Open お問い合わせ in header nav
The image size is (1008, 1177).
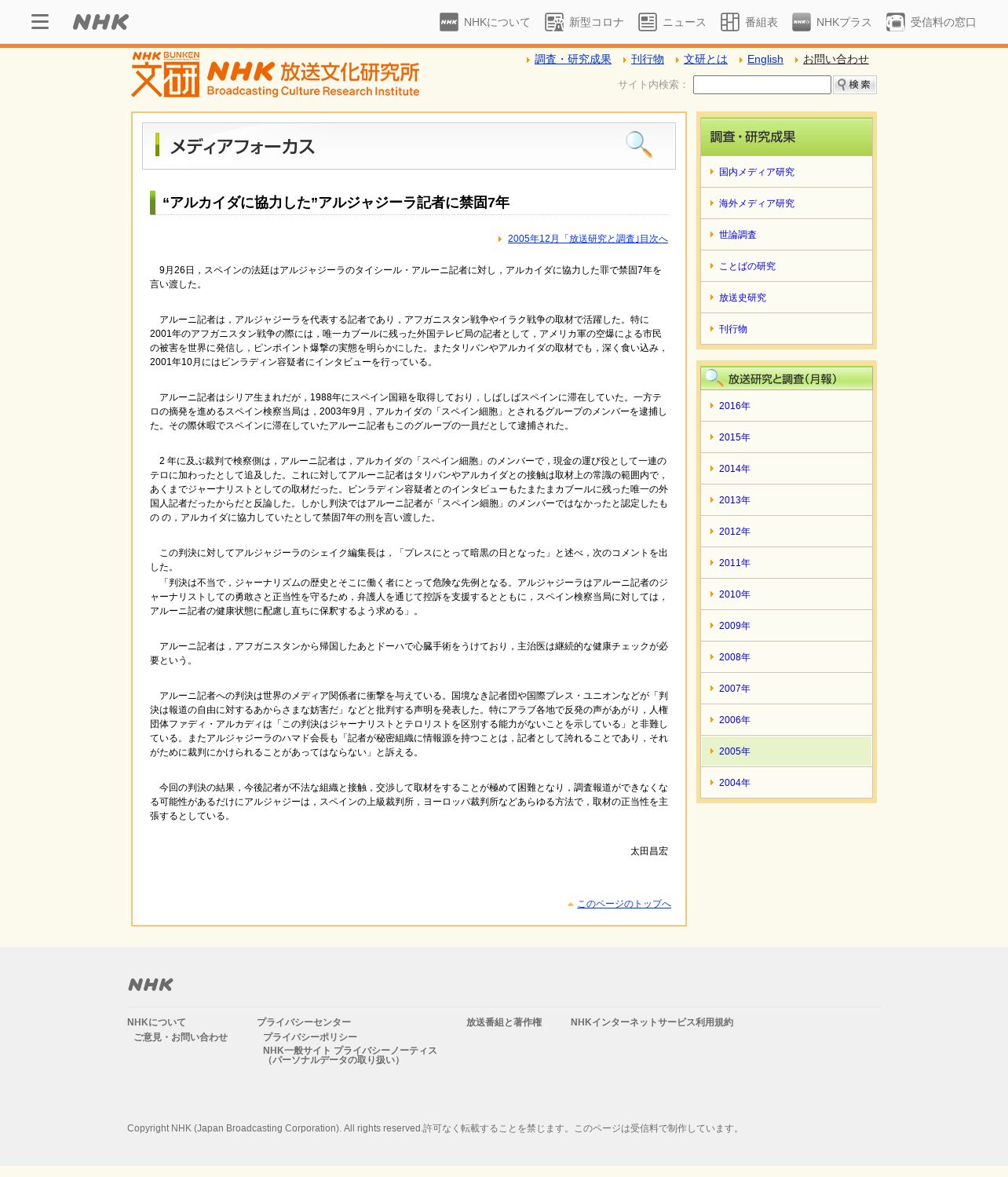[836, 59]
